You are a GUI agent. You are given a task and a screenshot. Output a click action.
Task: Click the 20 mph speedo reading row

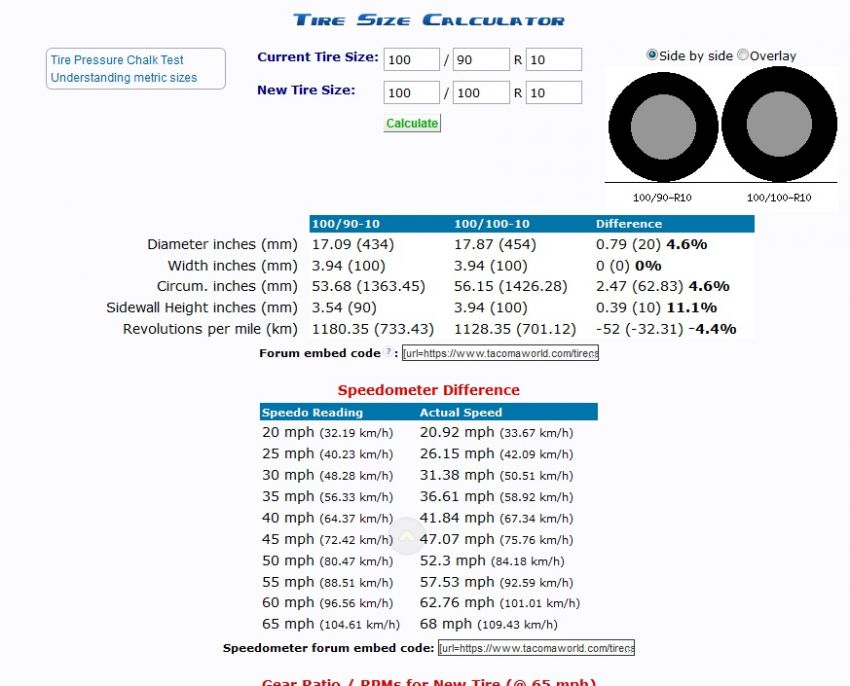(x=327, y=433)
